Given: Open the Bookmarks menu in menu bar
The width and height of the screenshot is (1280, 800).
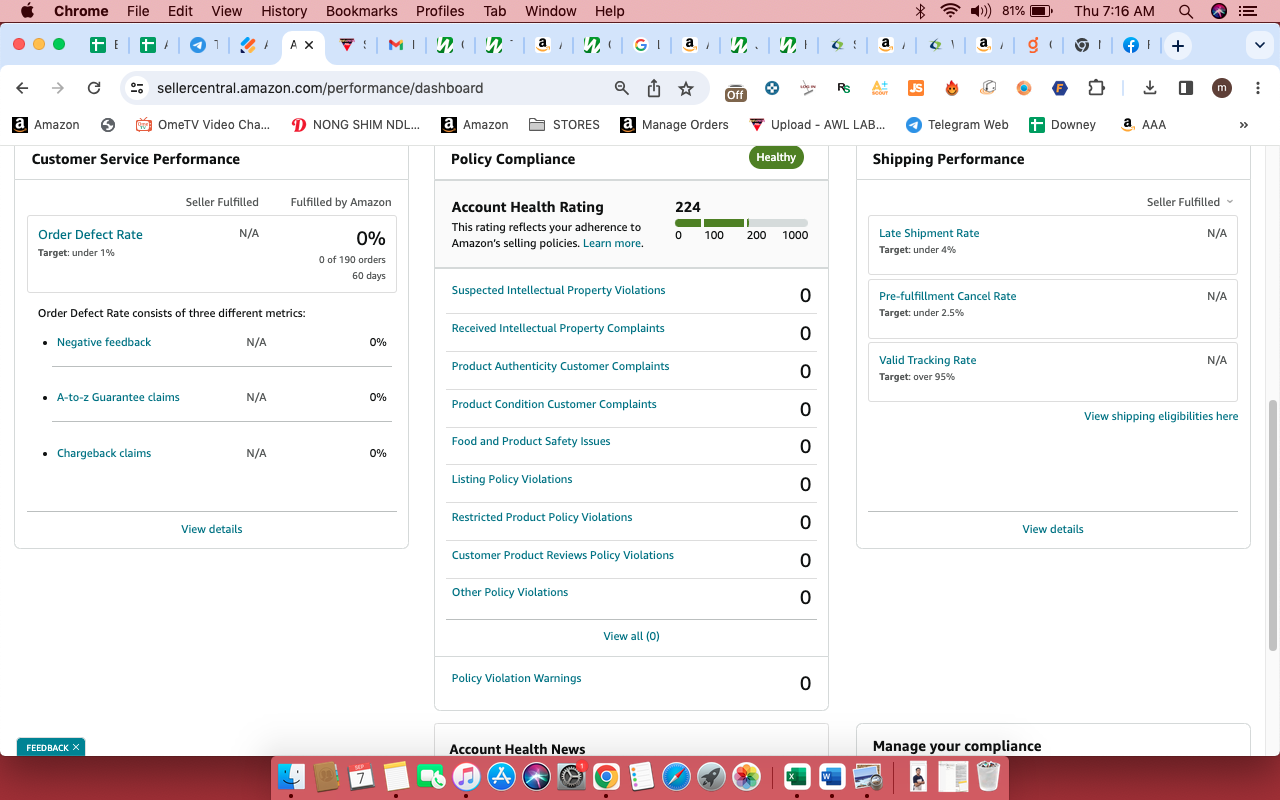Looking at the screenshot, I should tap(362, 11).
